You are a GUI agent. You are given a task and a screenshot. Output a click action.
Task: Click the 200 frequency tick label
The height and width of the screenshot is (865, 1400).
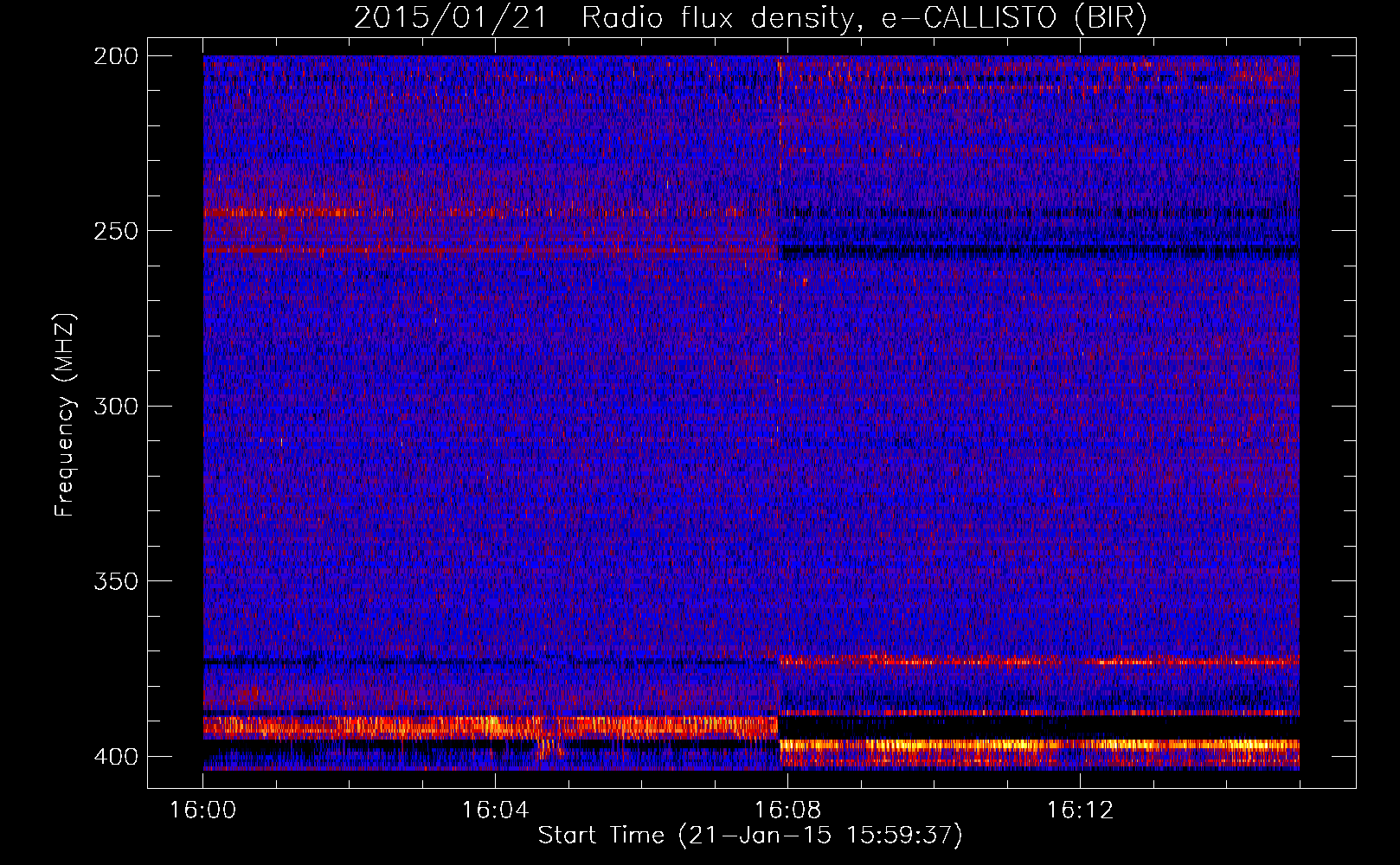pos(116,56)
